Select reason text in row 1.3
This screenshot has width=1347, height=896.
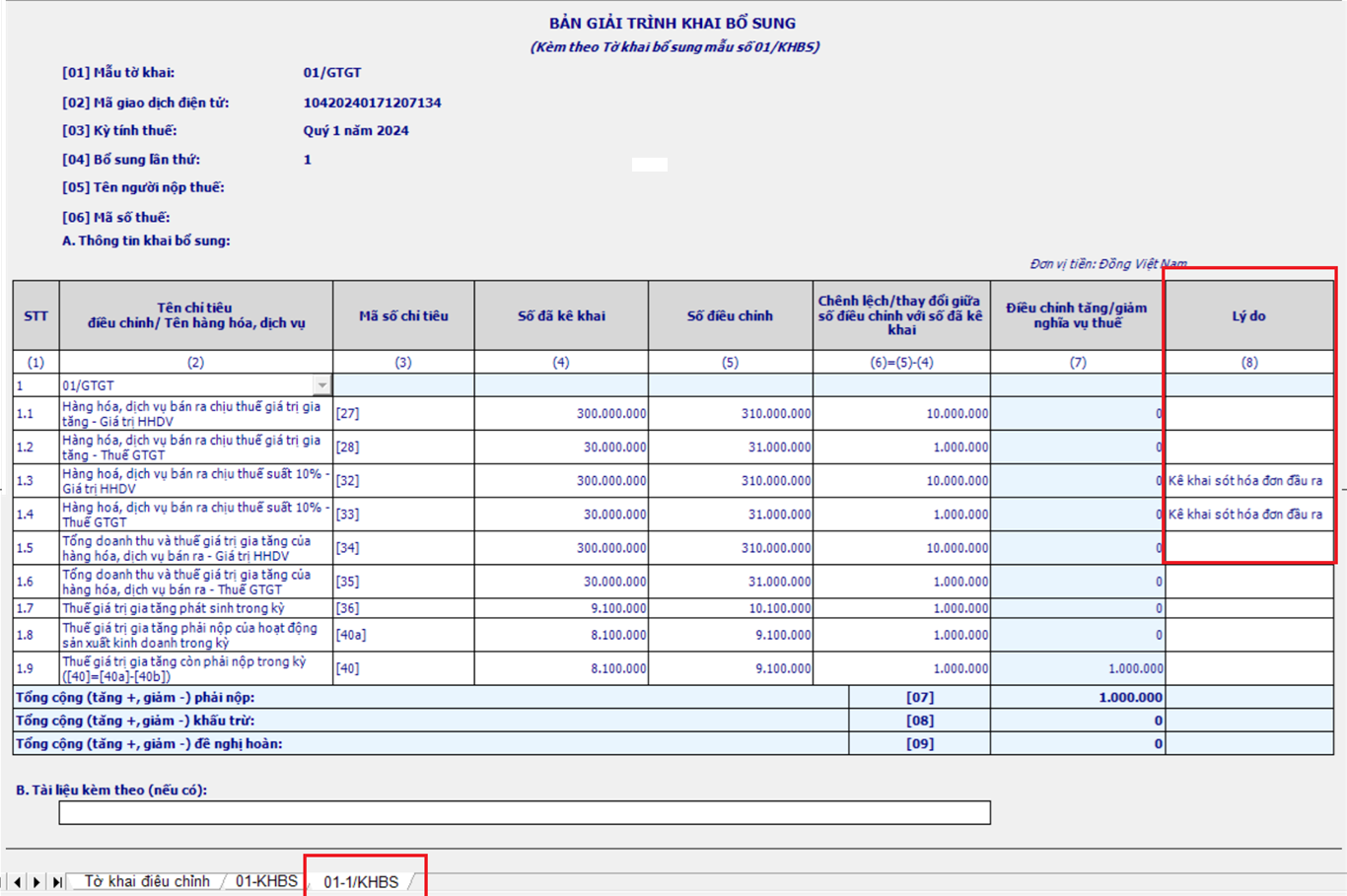point(1245,481)
